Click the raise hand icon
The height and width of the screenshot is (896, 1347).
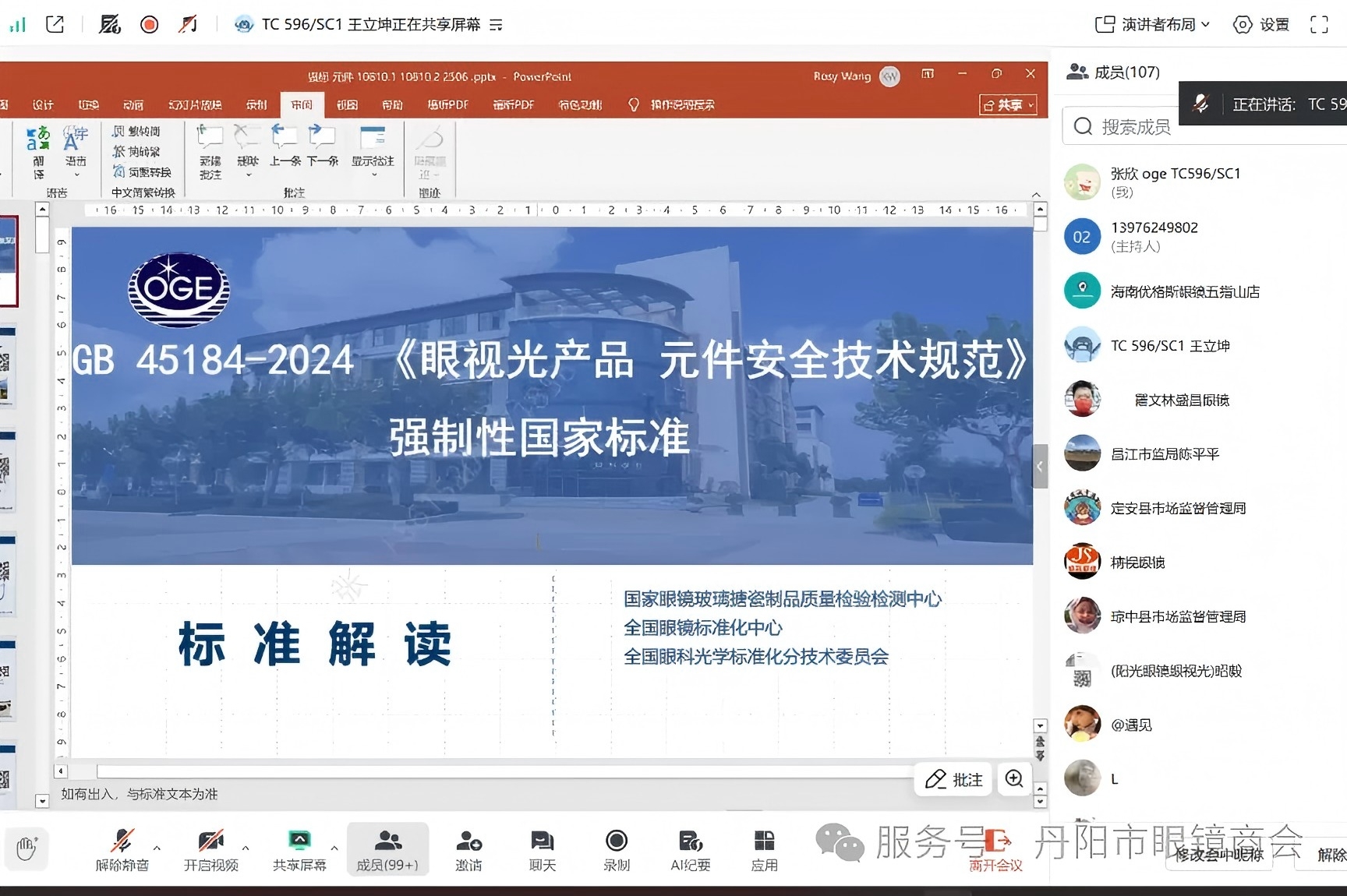27,848
